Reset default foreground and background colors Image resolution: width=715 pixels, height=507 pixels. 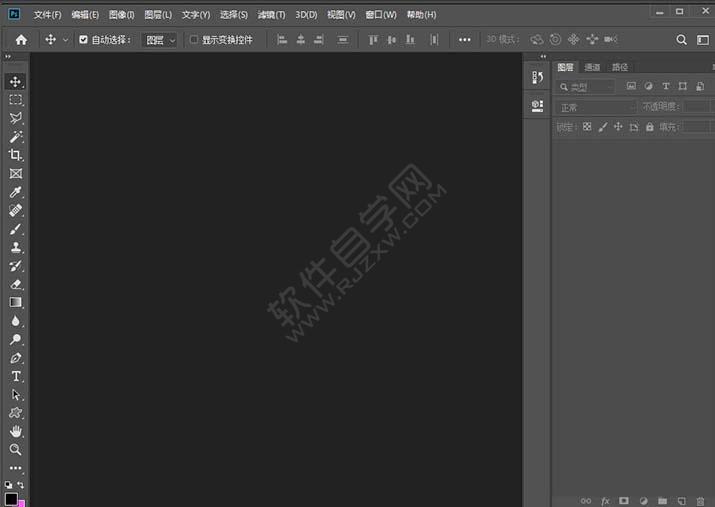pos(8,485)
